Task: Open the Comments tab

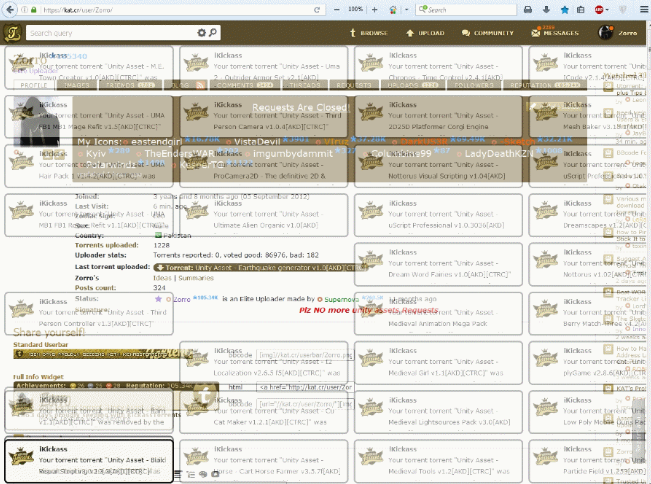Action: tap(245, 85)
